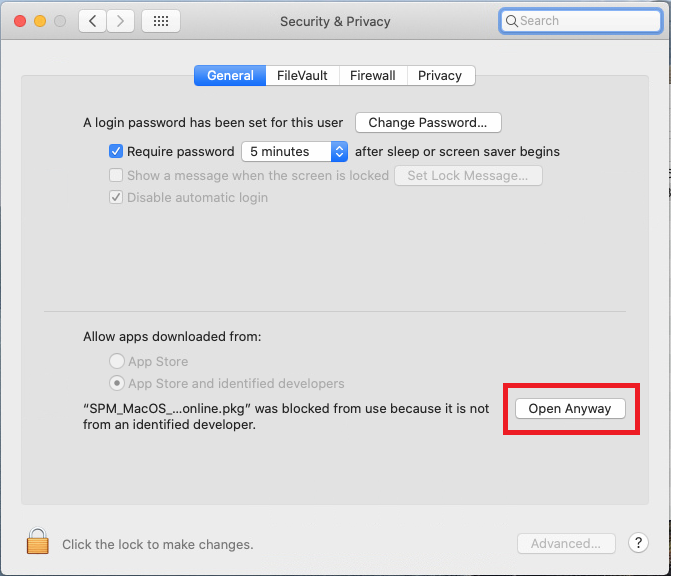Click the Change Password button
This screenshot has height=576, width=673.
tap(428, 123)
